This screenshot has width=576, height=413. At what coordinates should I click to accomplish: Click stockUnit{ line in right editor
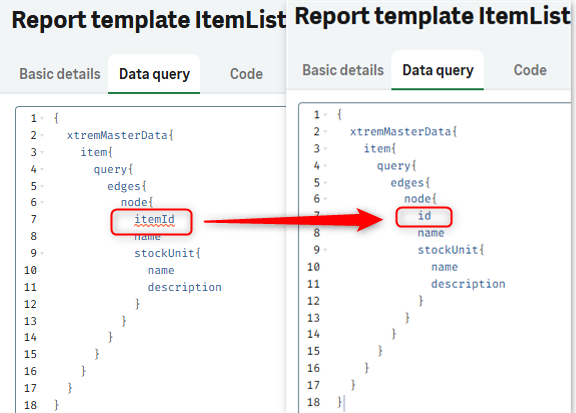(451, 250)
